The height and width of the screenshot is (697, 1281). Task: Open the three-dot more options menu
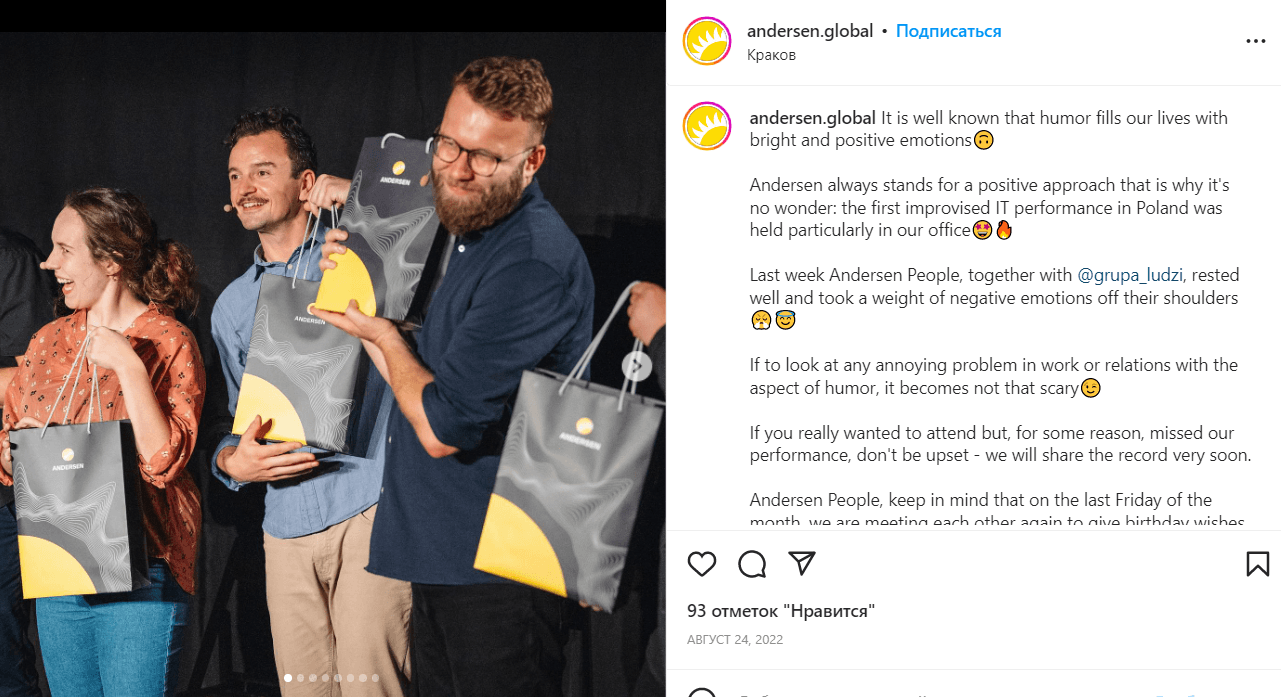[x=1256, y=42]
